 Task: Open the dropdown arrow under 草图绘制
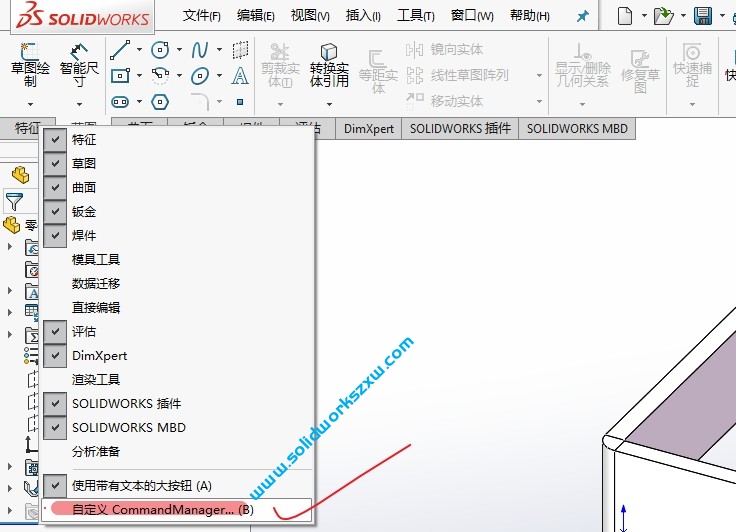point(30,104)
